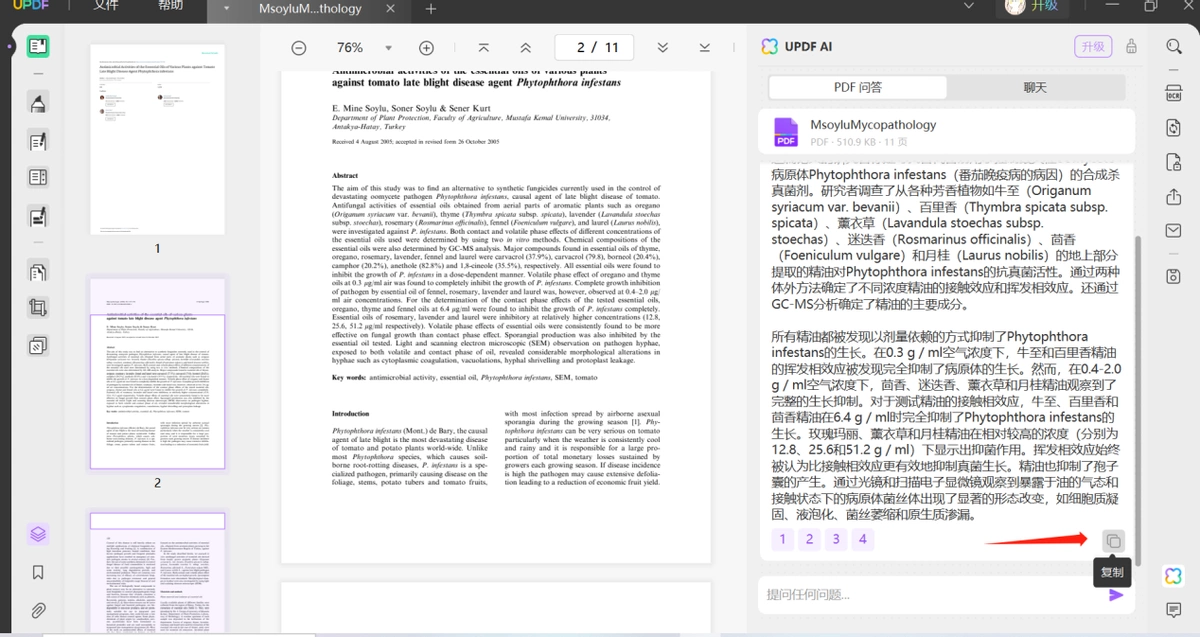Click the 升级 button in AI panel

pyautogui.click(x=1093, y=47)
